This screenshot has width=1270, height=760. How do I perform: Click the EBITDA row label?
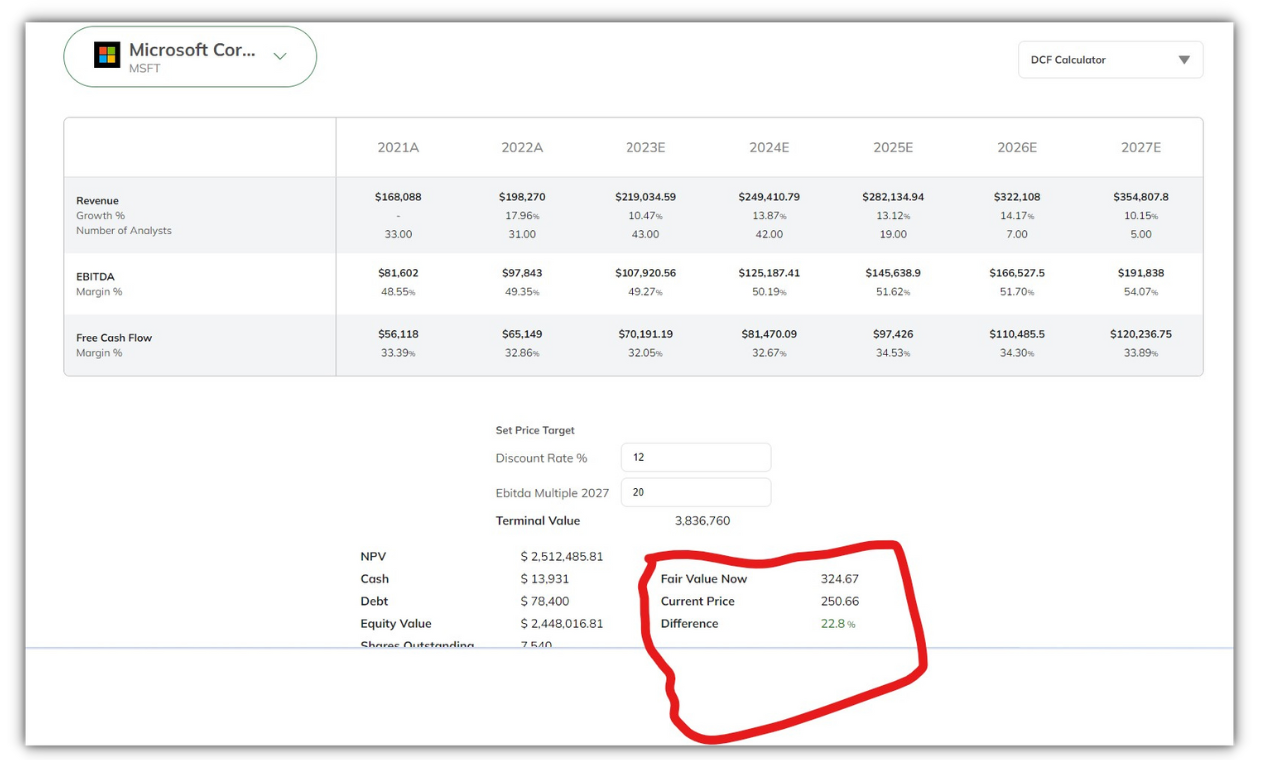95,277
